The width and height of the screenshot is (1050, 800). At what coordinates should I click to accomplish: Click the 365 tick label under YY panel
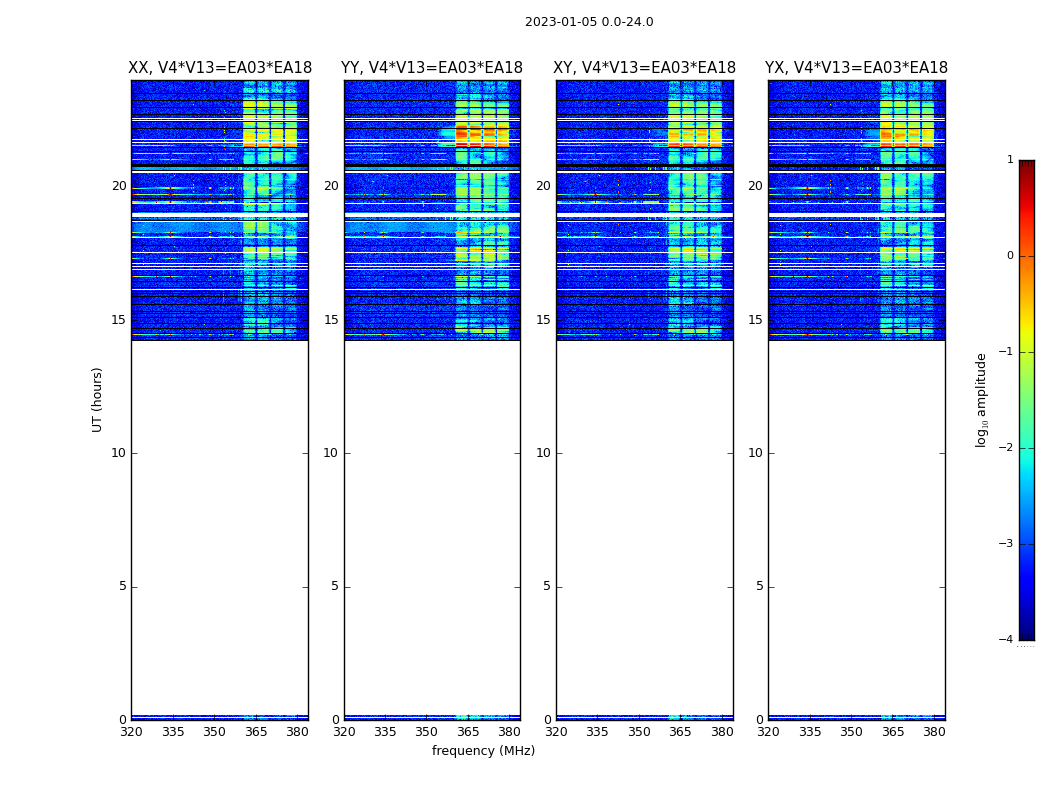tap(468, 732)
